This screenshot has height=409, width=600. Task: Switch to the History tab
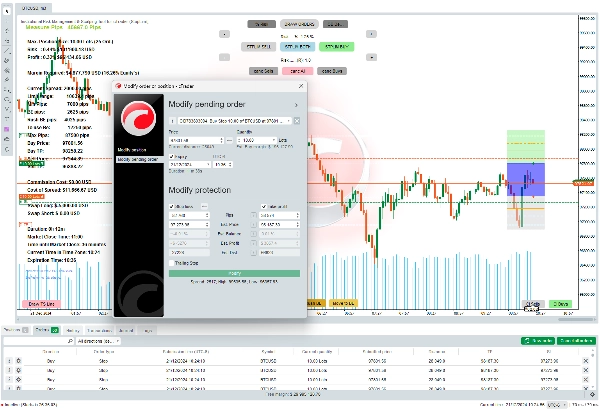click(73, 331)
